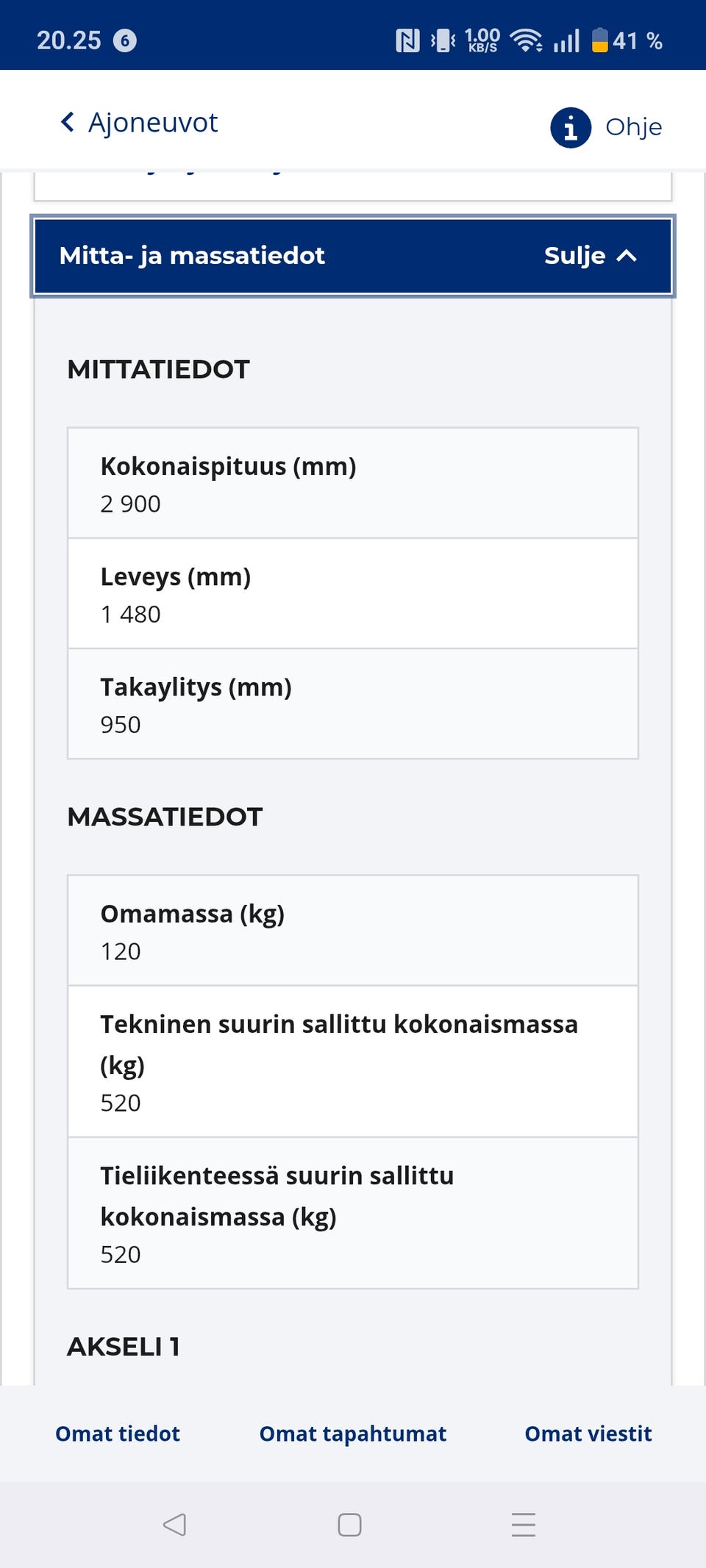Viewport: 706px width, 1568px height.
Task: Open the Android recent apps menu icon
Action: point(523,1525)
